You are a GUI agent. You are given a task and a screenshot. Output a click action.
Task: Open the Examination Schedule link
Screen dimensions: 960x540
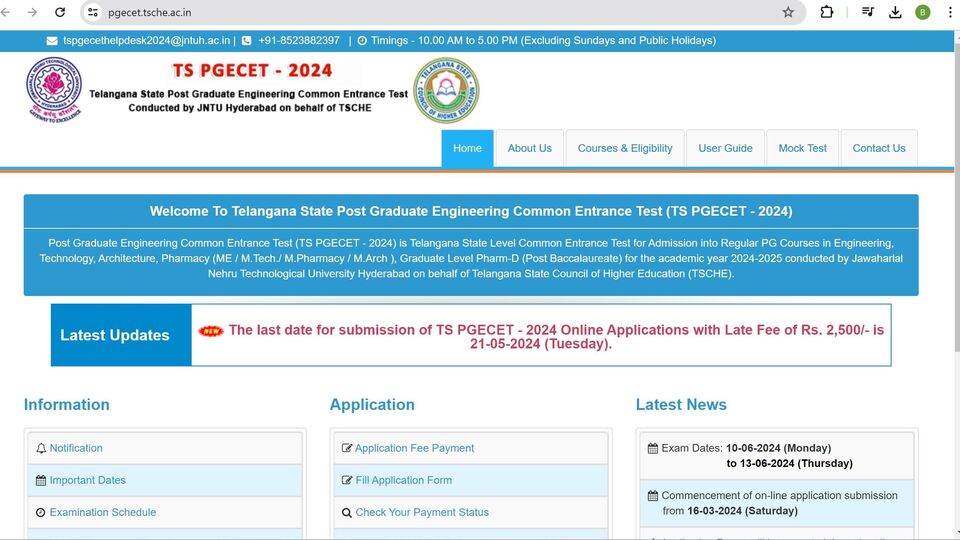pyautogui.click(x=103, y=512)
